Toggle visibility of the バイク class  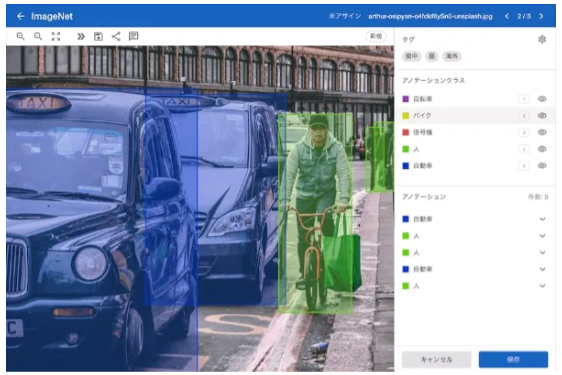(542, 115)
